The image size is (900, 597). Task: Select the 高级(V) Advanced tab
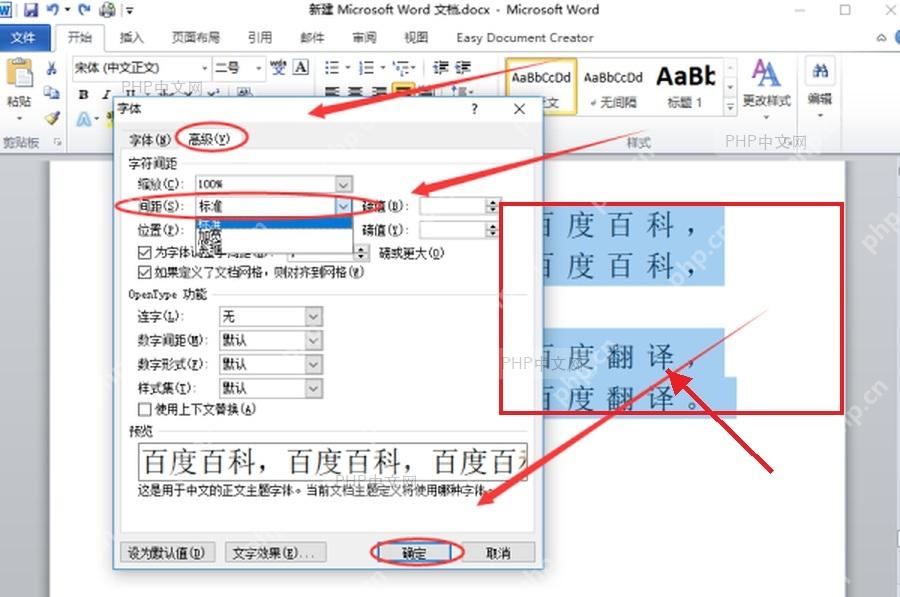pyautogui.click(x=210, y=139)
